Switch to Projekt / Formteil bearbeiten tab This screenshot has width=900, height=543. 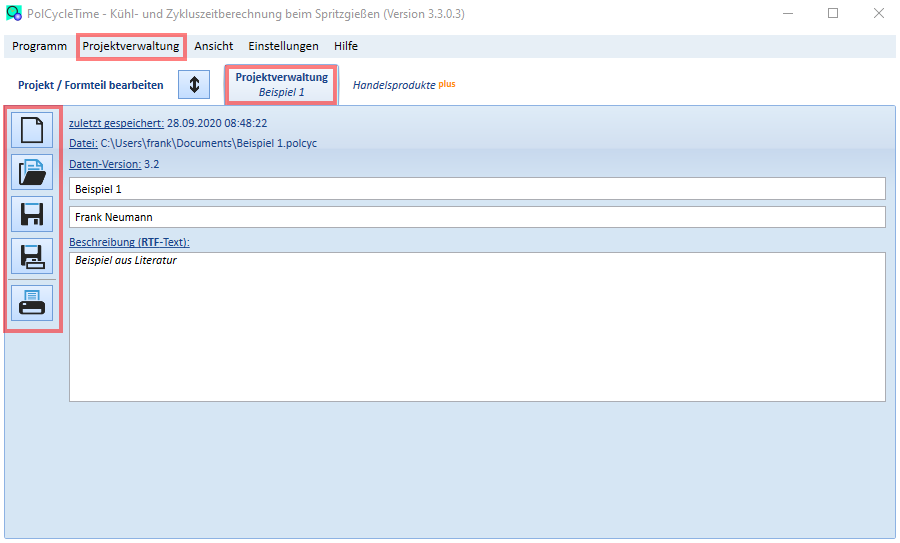point(91,85)
